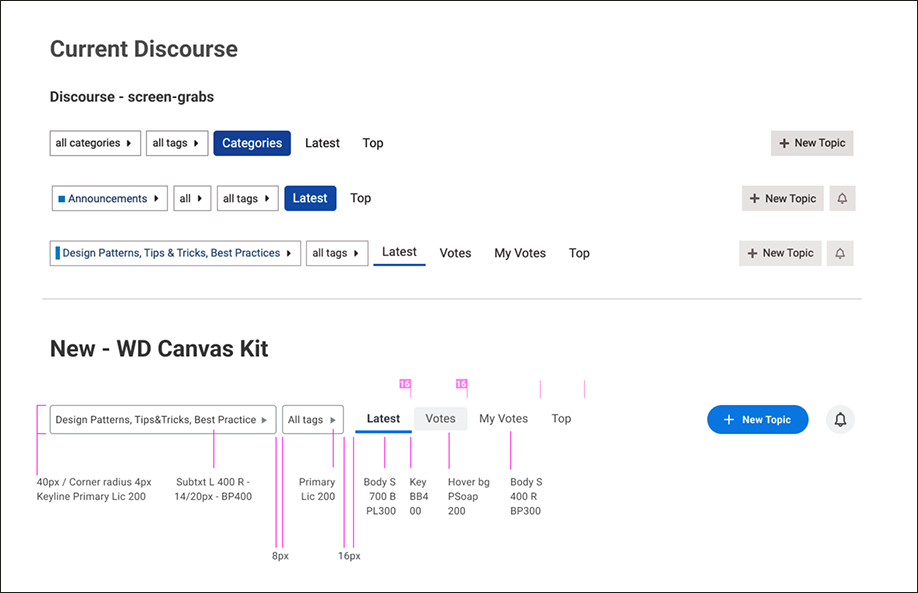Open hovered Votes tab in Canvas Kit
Image resolution: width=918 pixels, height=593 pixels.
pyautogui.click(x=440, y=419)
